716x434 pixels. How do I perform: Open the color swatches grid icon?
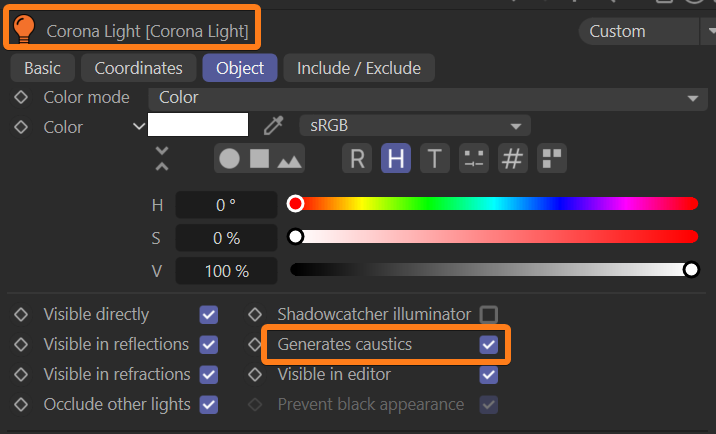(x=552, y=158)
